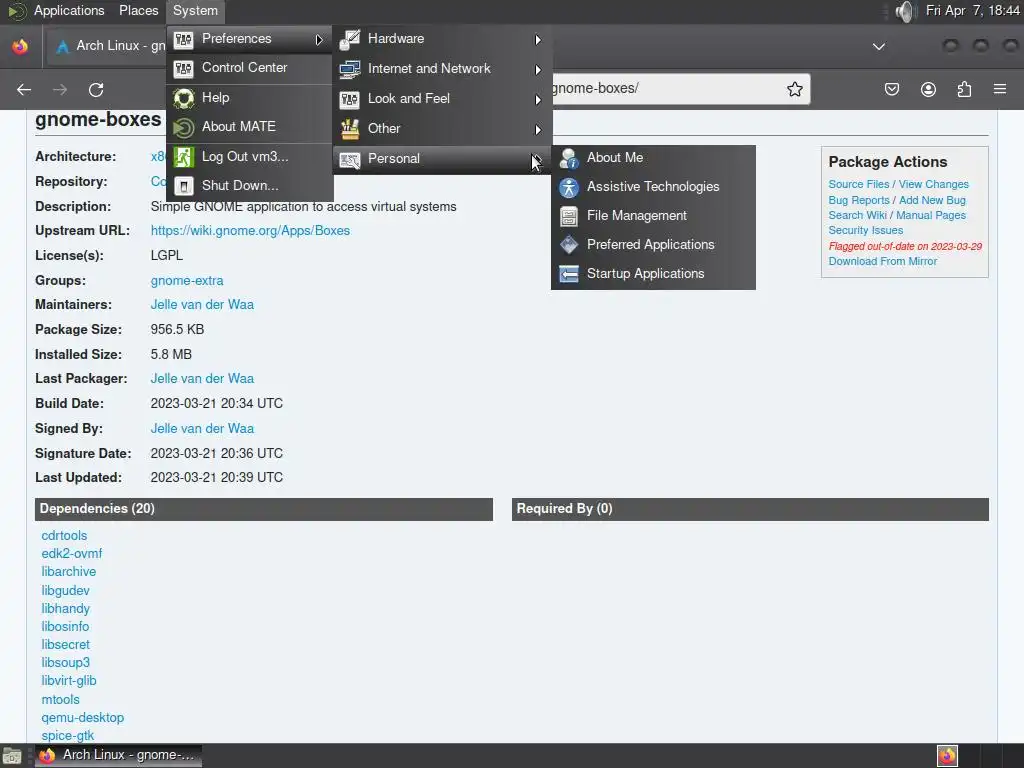
Task: Expand the Hardware submenu arrow
Action: pyautogui.click(x=537, y=40)
